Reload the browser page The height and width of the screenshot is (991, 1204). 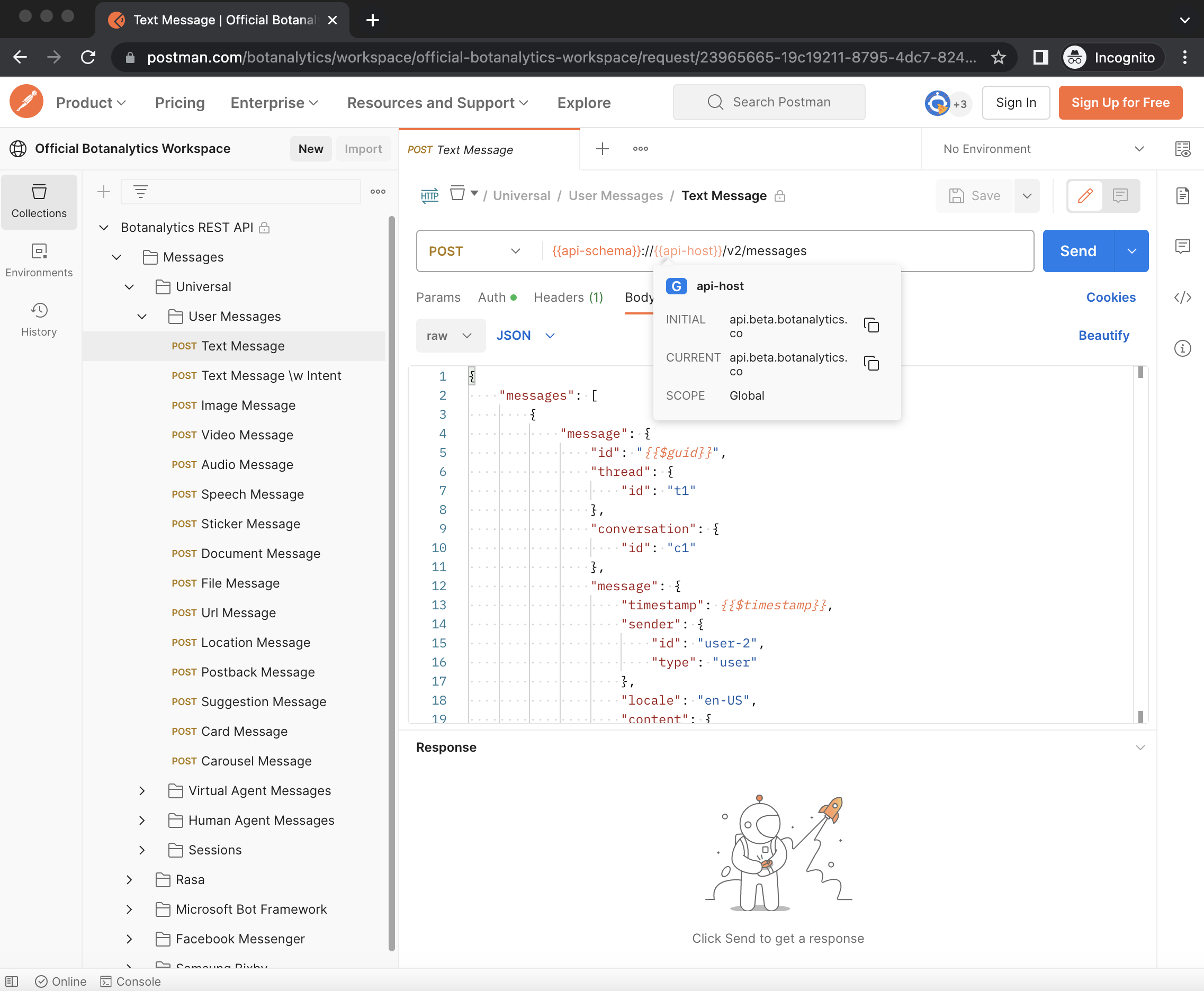pyautogui.click(x=88, y=57)
